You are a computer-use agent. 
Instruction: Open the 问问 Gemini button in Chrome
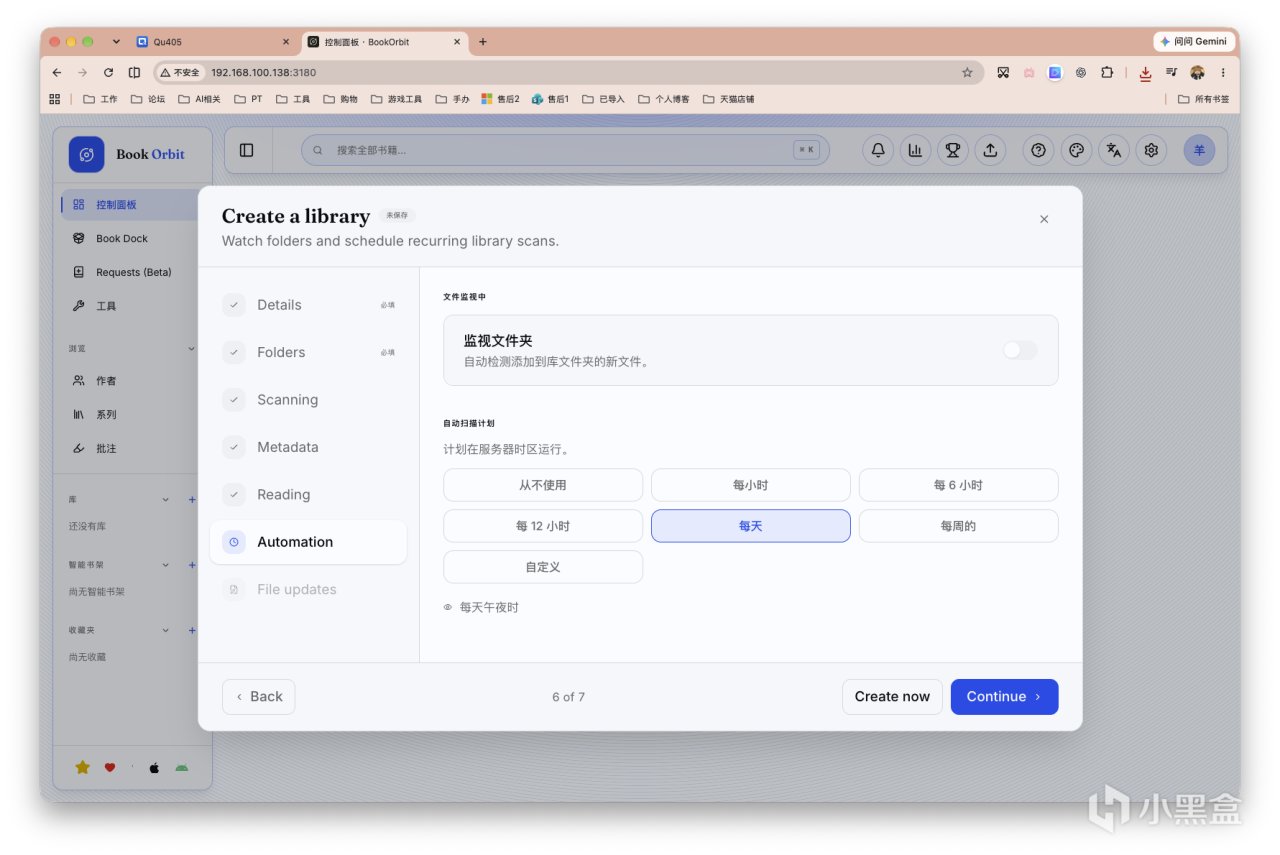[x=1194, y=42]
